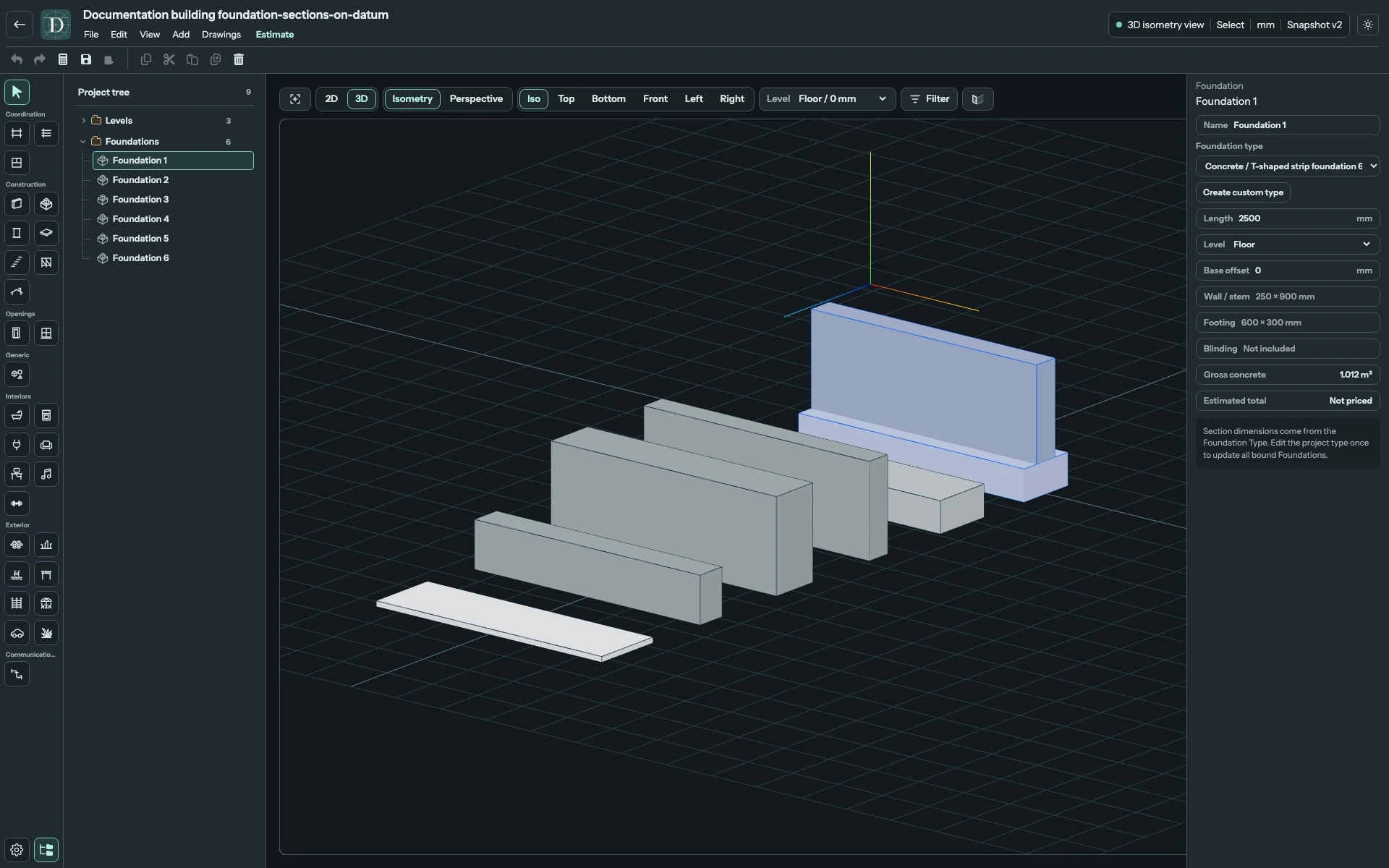
Task: Toggle the project tree panel button
Action: pos(46,850)
